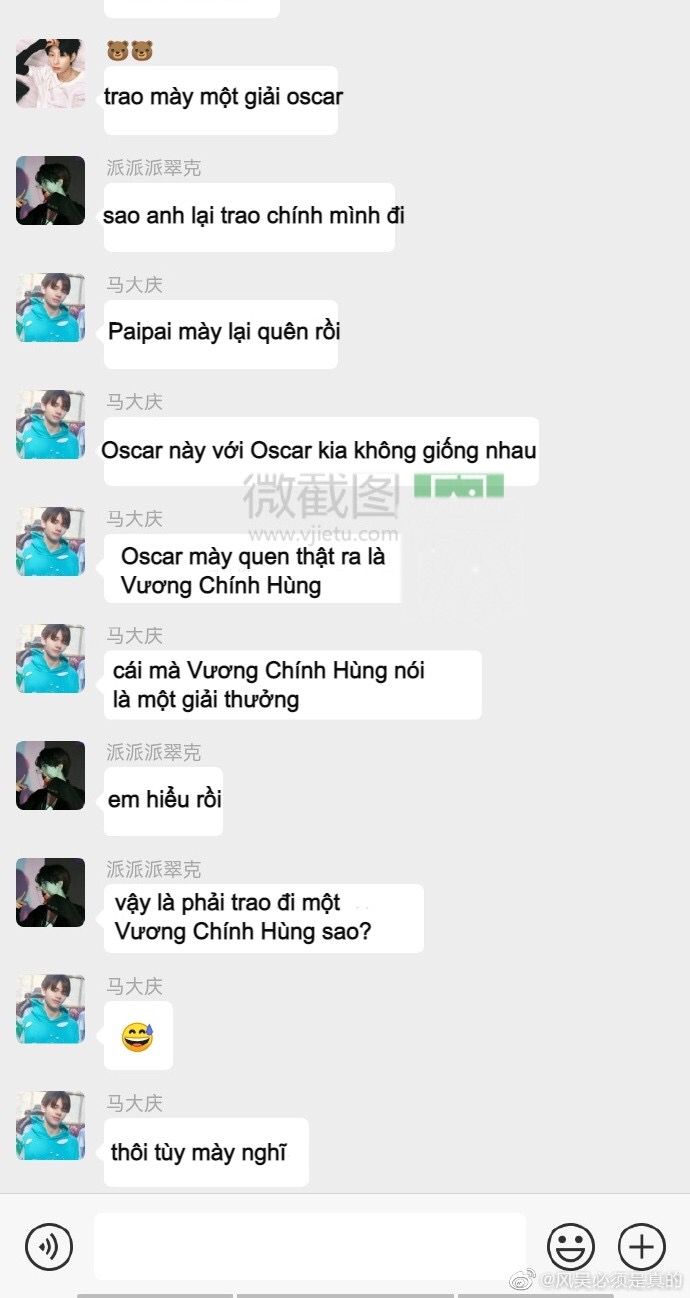The width and height of the screenshot is (690, 1298).
Task: Tap 'vậy là phải trao đi một' bubble
Action: click(x=263, y=918)
